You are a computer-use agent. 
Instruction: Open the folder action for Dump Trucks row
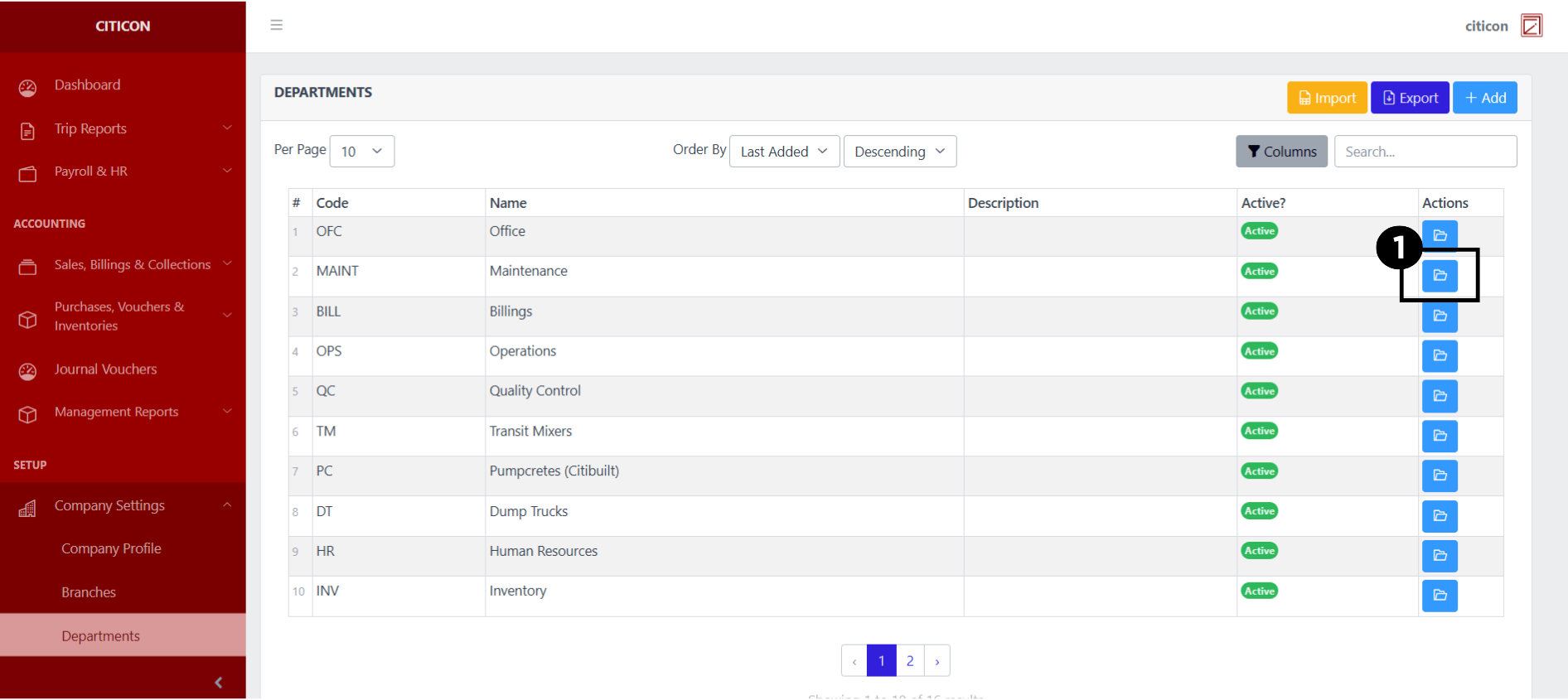pyautogui.click(x=1440, y=515)
